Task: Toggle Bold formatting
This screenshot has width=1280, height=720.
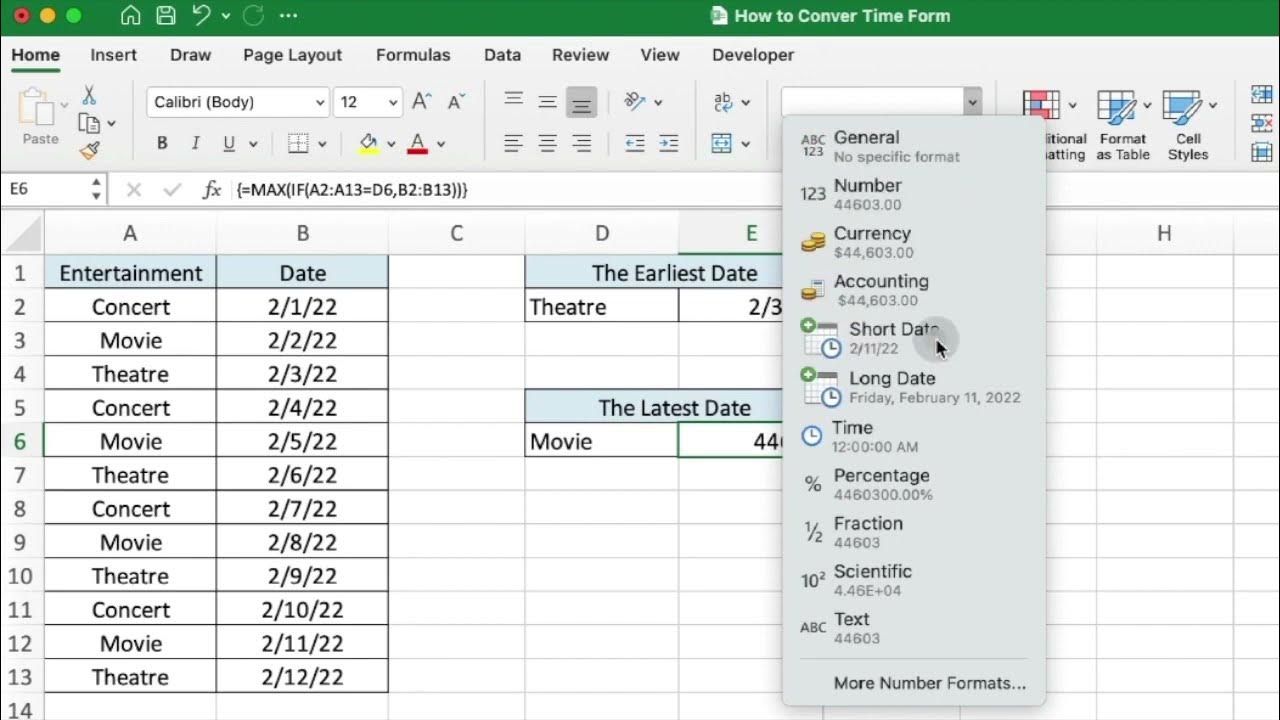Action: click(162, 144)
